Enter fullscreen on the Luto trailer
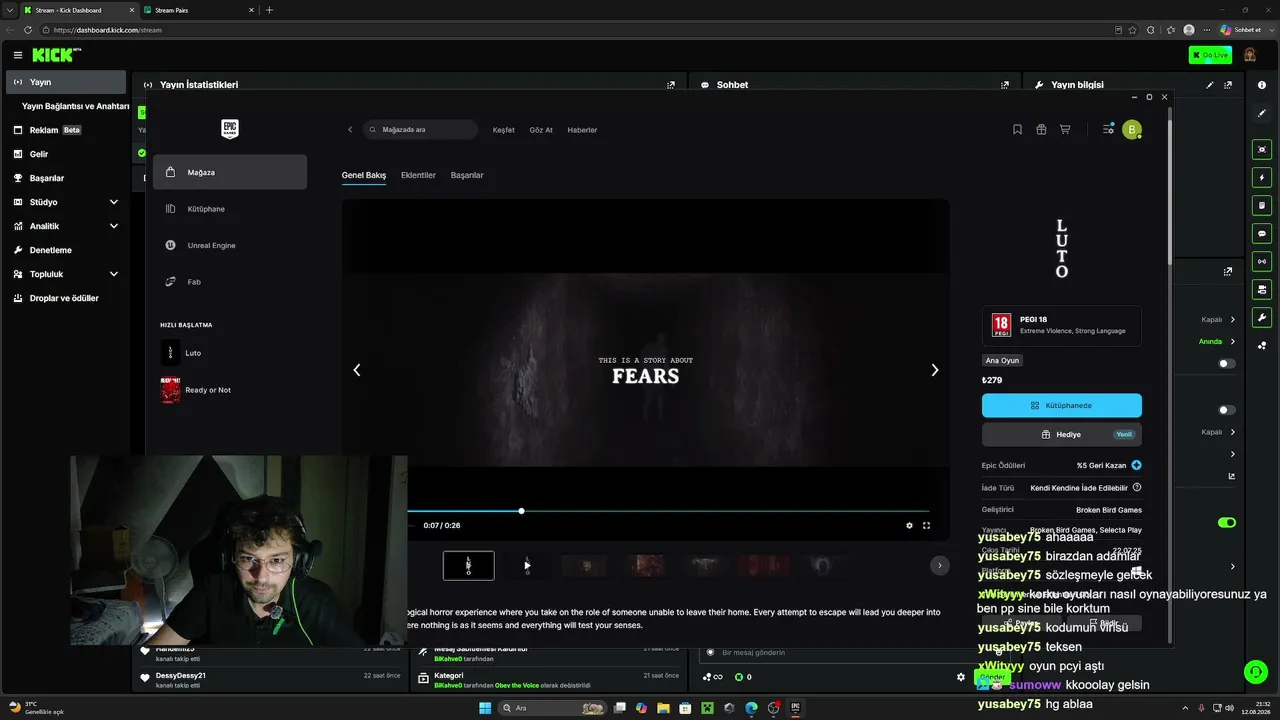Image resolution: width=1280 pixels, height=720 pixels. pyautogui.click(x=926, y=525)
